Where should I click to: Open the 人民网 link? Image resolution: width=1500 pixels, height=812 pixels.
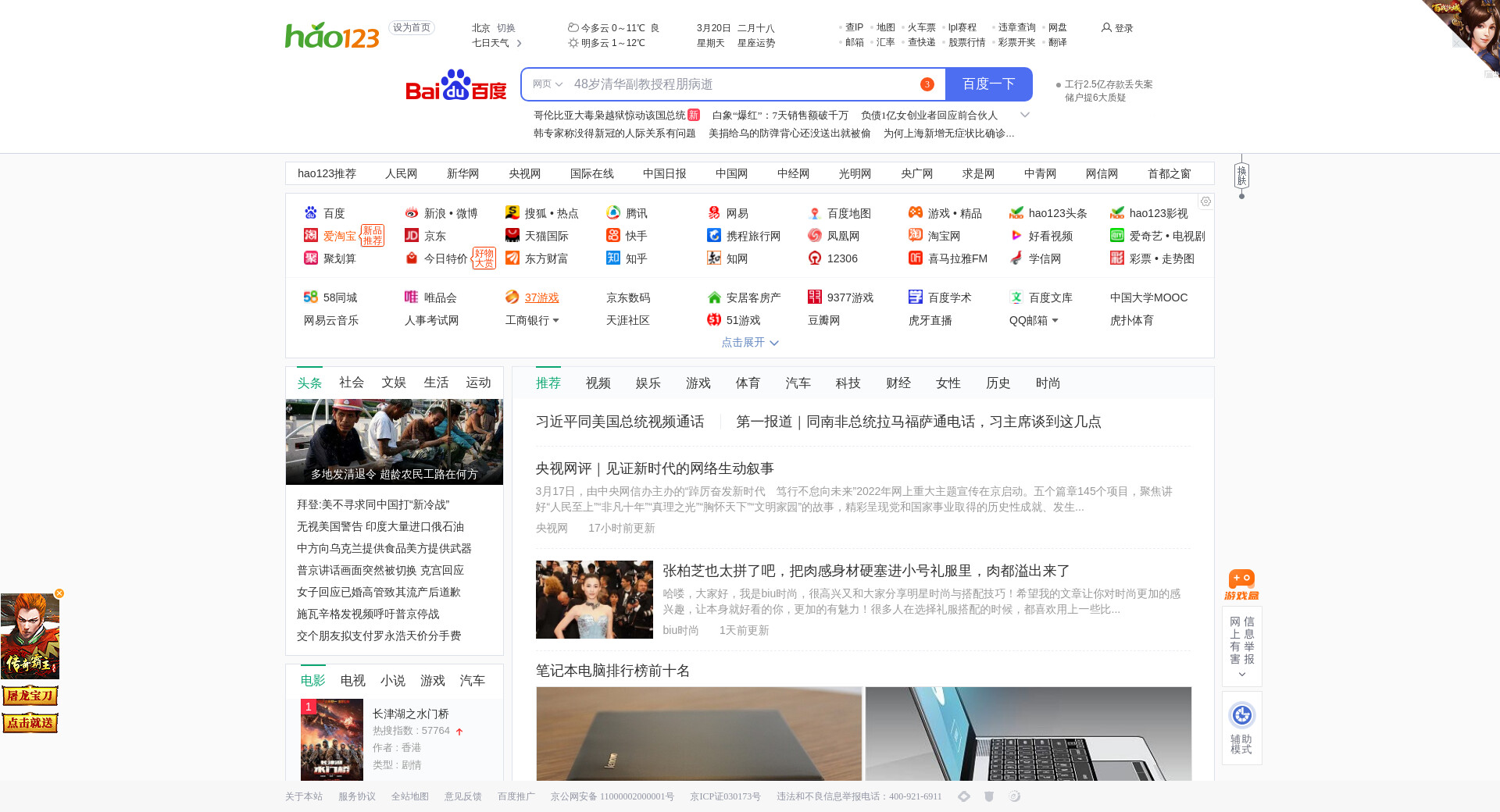pos(401,174)
